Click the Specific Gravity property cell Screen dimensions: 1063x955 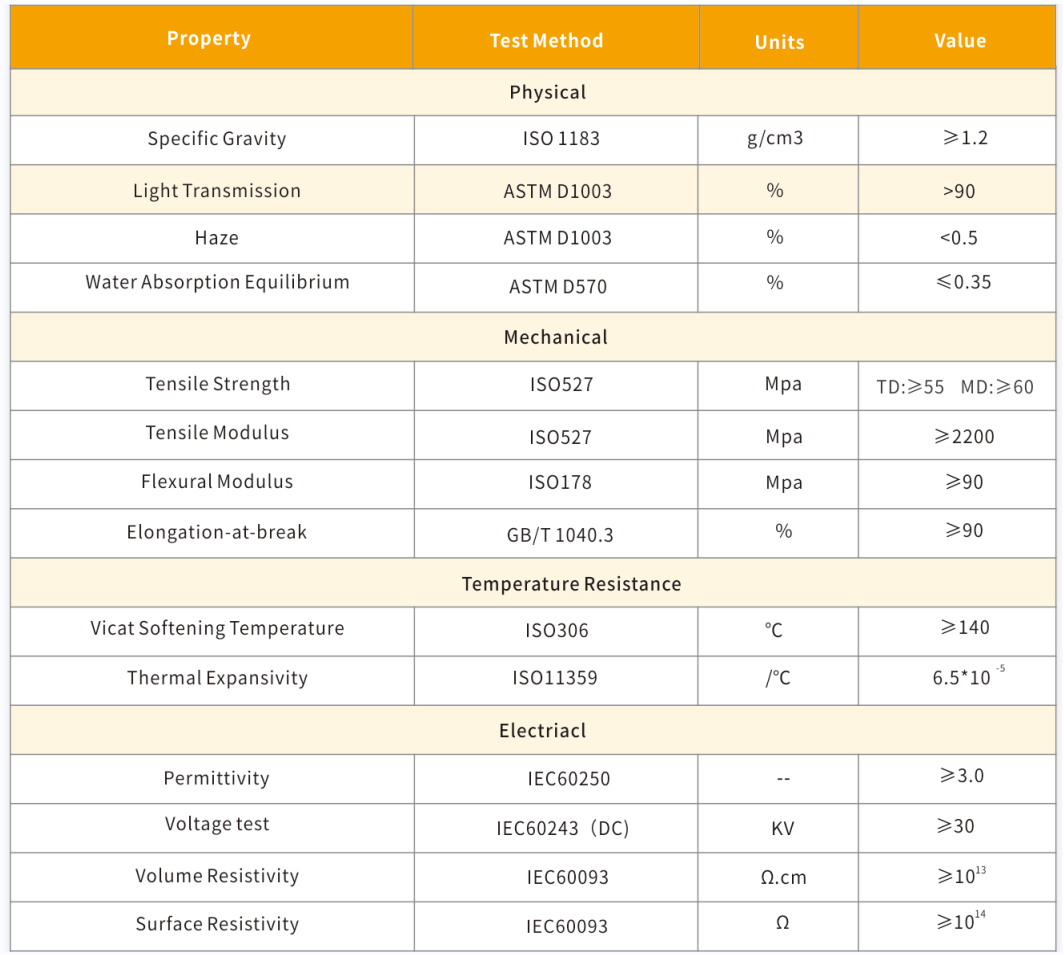pyautogui.click(x=217, y=139)
